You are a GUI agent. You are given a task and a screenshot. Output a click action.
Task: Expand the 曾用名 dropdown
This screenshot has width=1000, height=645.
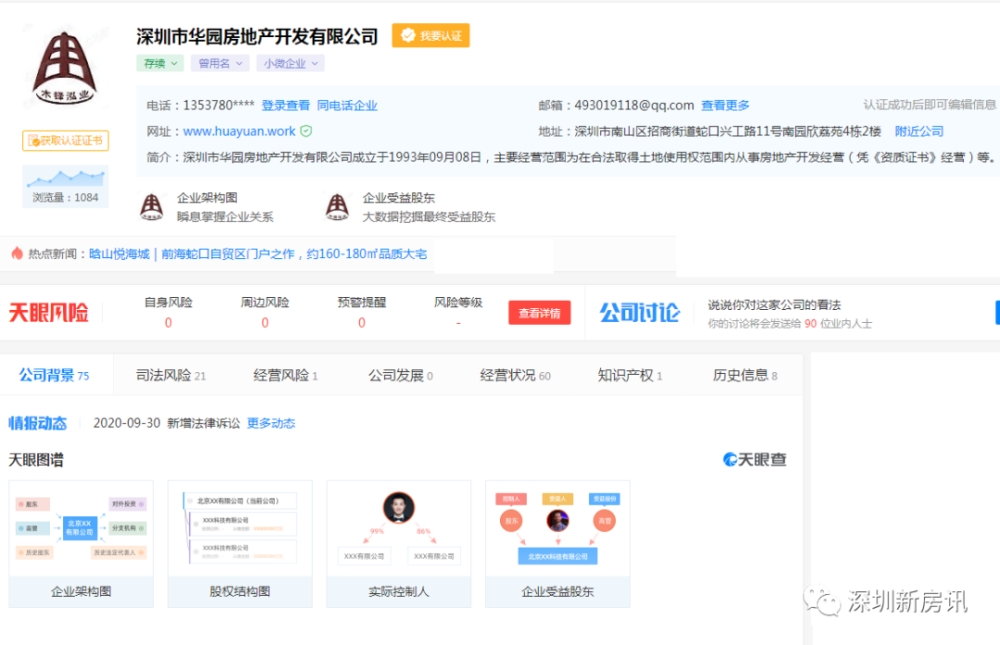[220, 63]
